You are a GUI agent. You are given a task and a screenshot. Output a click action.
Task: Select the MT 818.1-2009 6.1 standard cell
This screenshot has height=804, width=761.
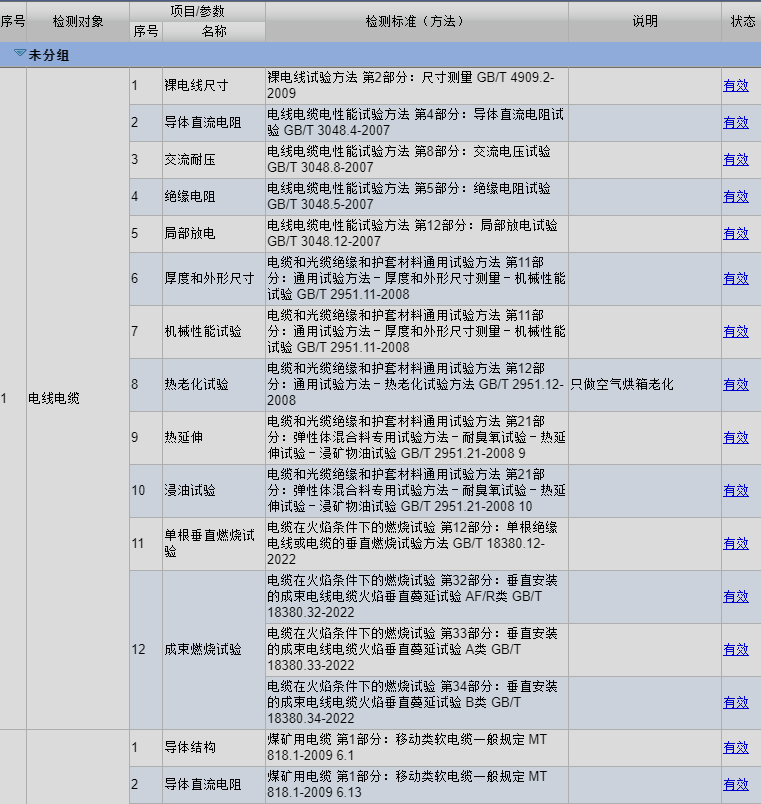coord(416,747)
